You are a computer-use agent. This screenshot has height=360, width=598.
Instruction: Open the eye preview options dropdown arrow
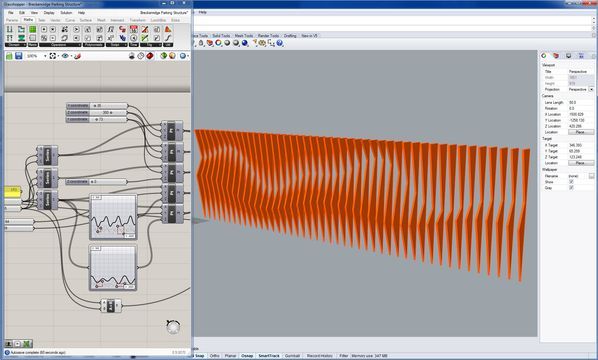71,56
